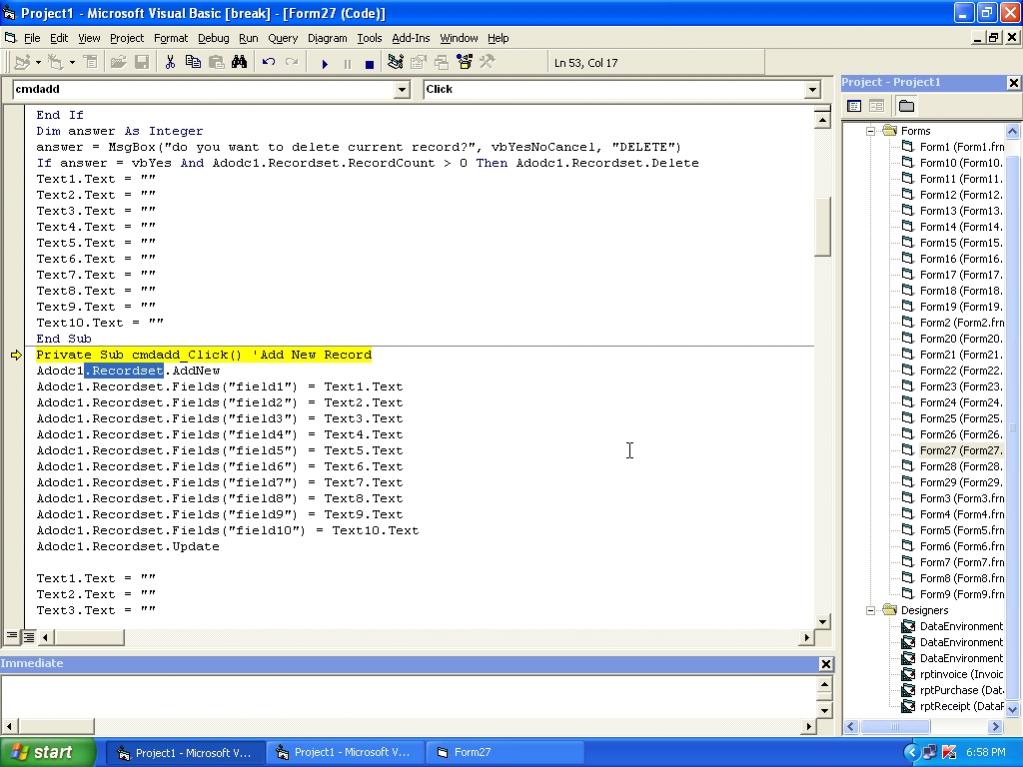Open the Object Browser toolbar icon
Viewport: 1023px width, 767px height.
click(x=464, y=62)
